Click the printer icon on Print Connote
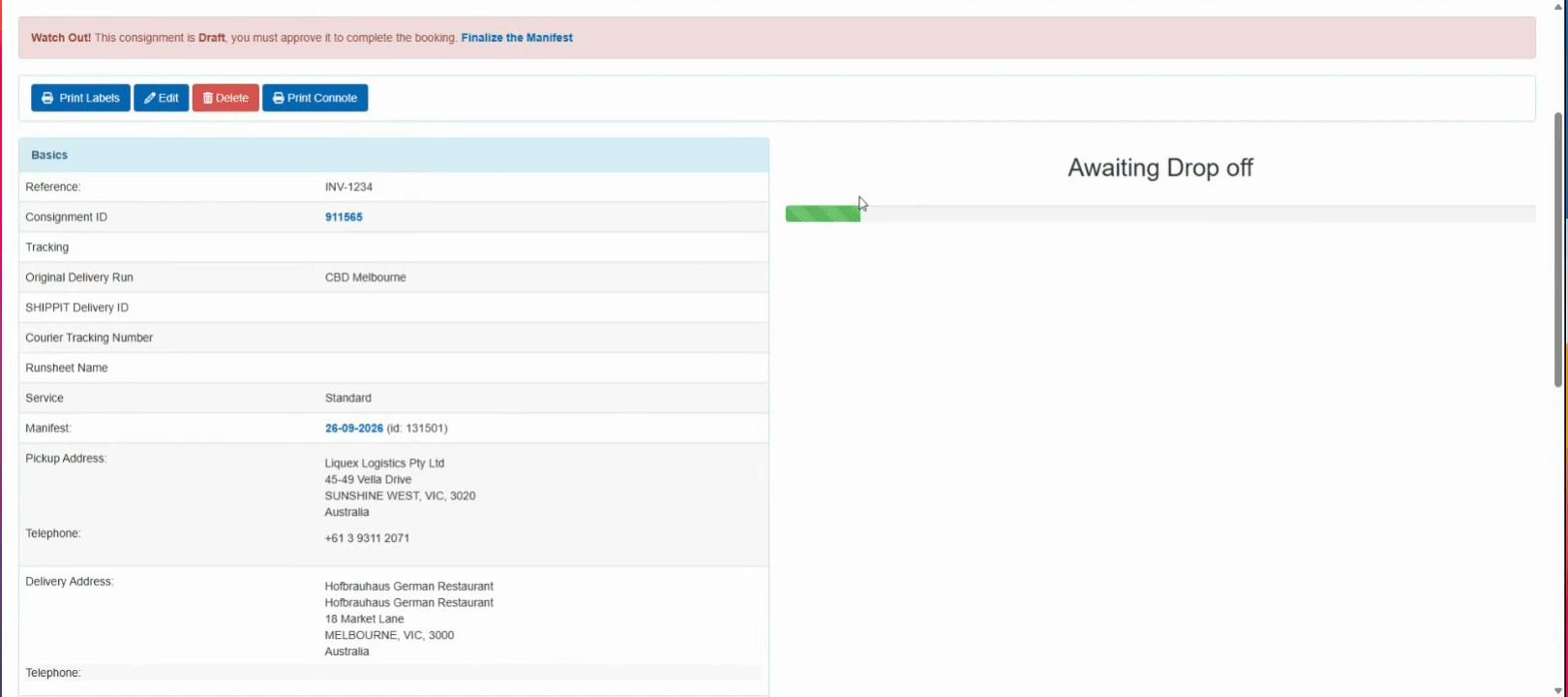Viewport: 1568px width, 697px height. (x=279, y=98)
